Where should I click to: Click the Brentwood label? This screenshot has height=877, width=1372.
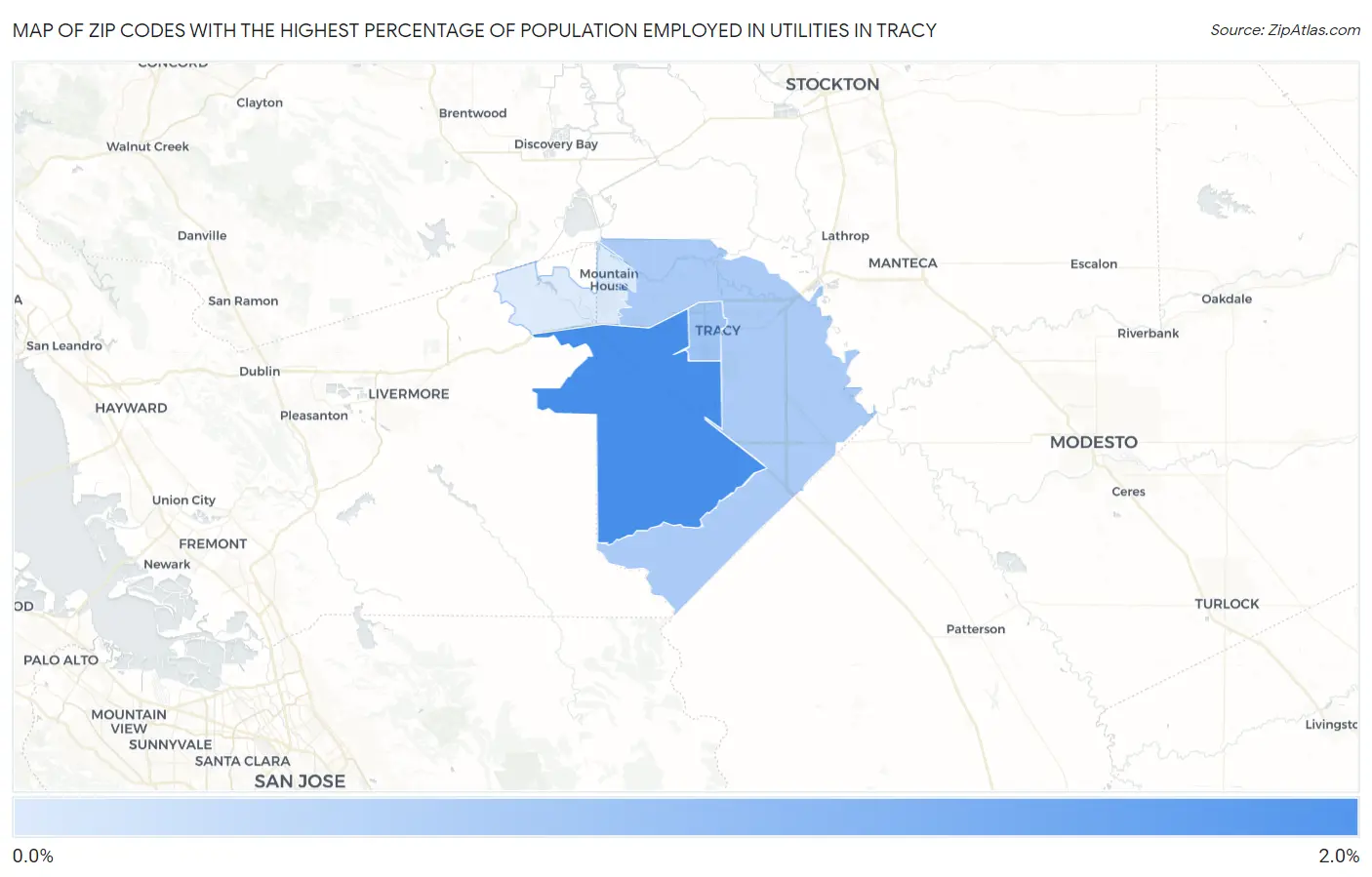473,113
